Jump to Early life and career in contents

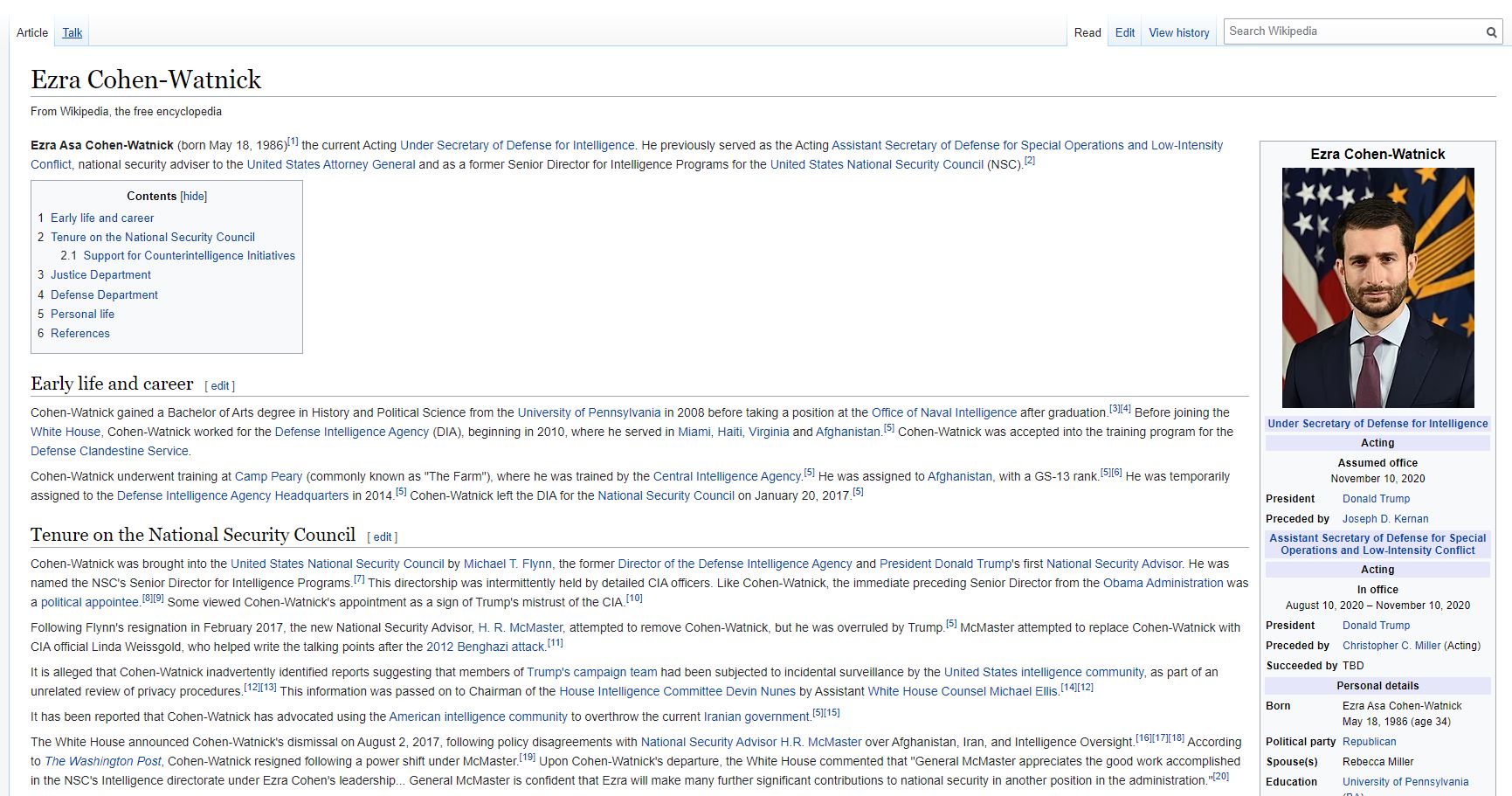[102, 218]
